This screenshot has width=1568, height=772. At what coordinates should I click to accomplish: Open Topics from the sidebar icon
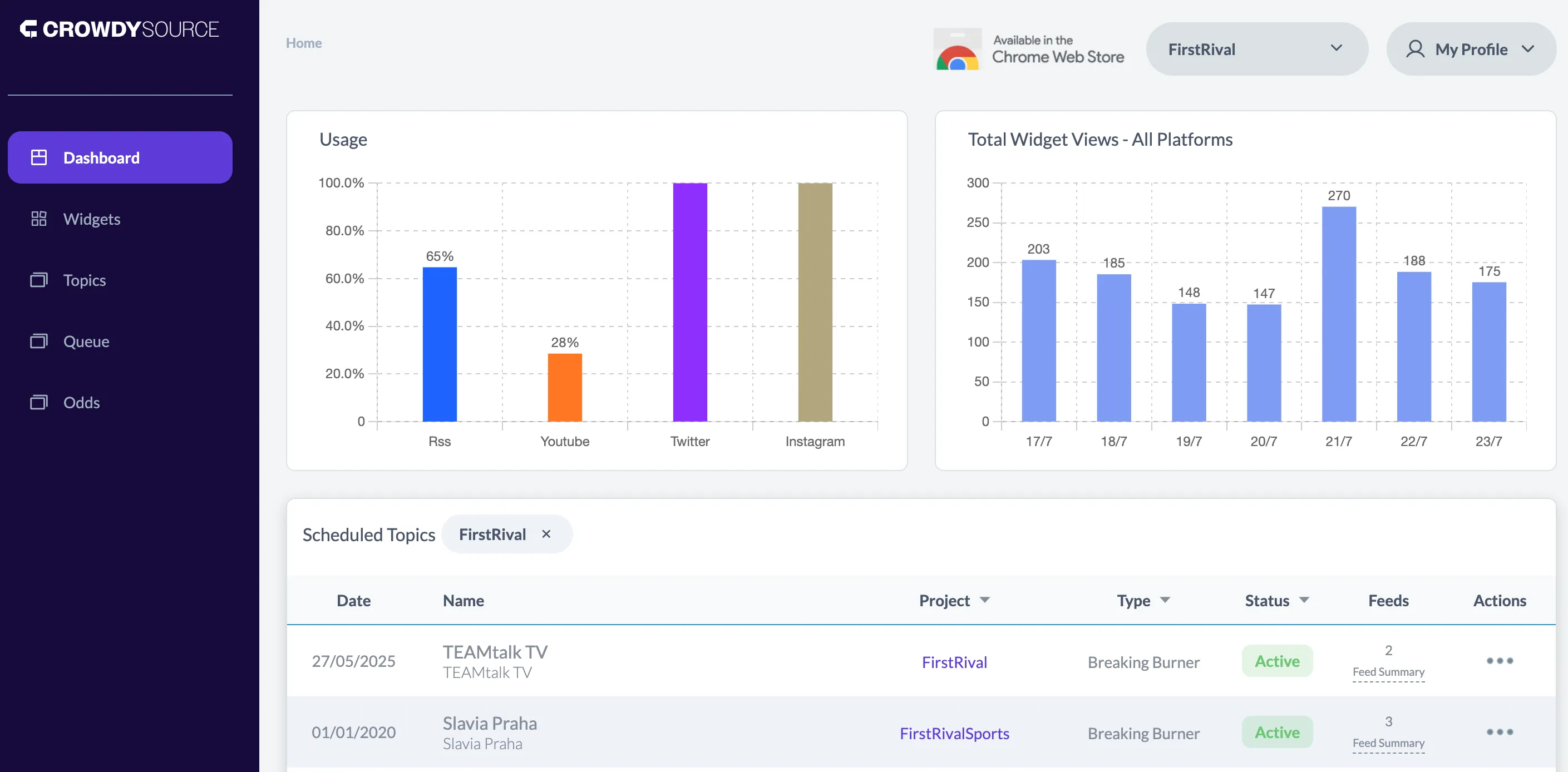click(39, 280)
